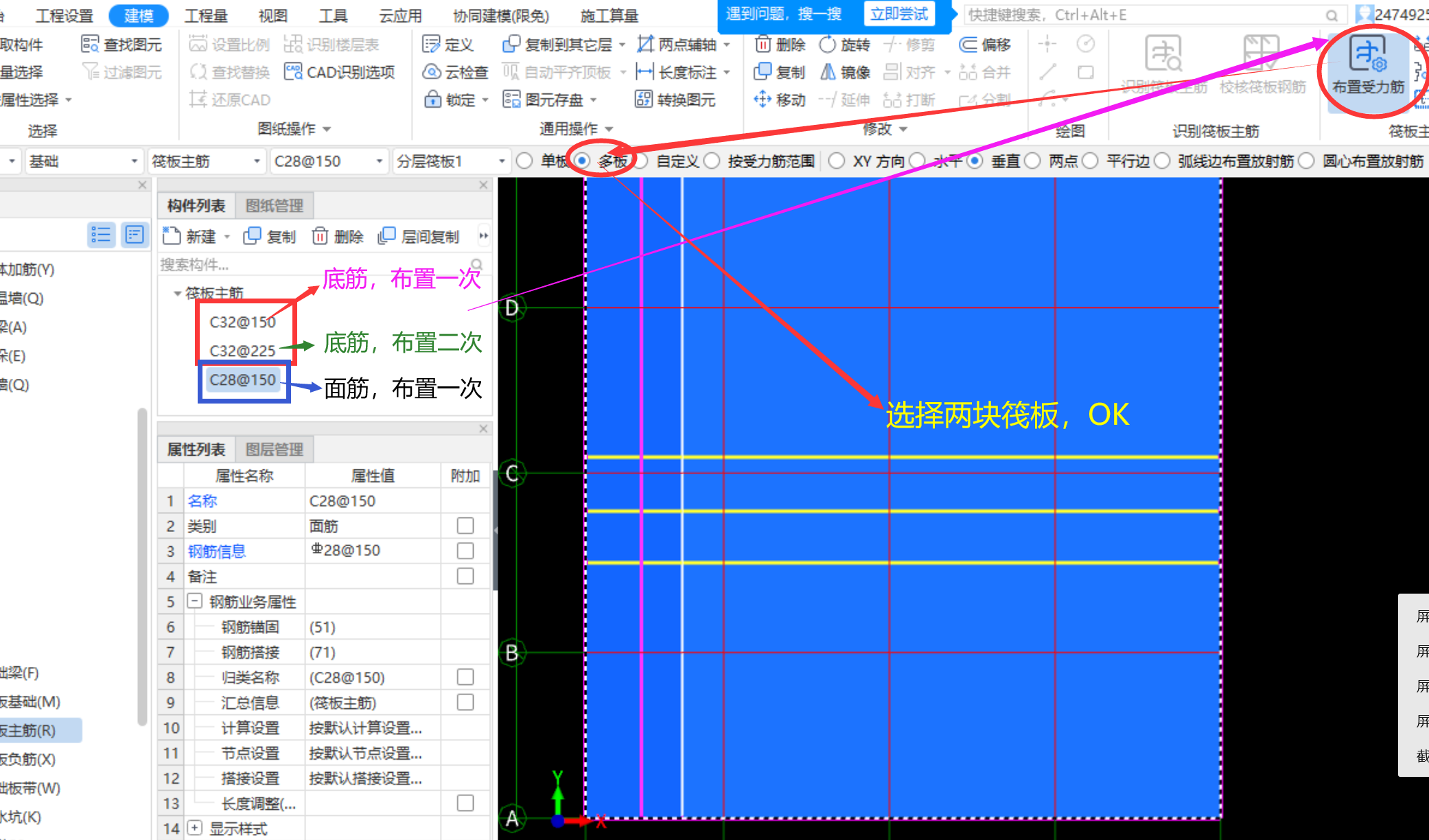
Task: Select the 多板 radio option
Action: pos(582,161)
